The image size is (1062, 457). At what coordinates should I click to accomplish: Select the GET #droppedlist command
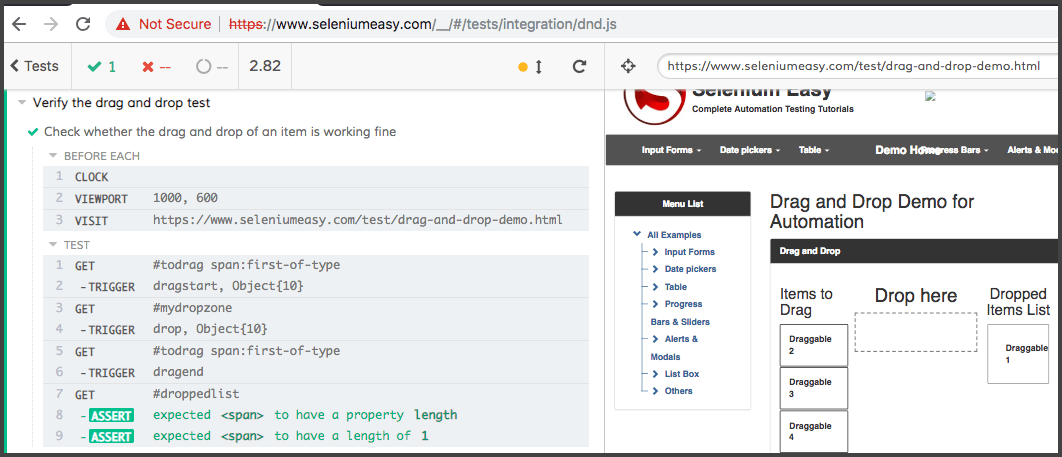(x=316, y=393)
